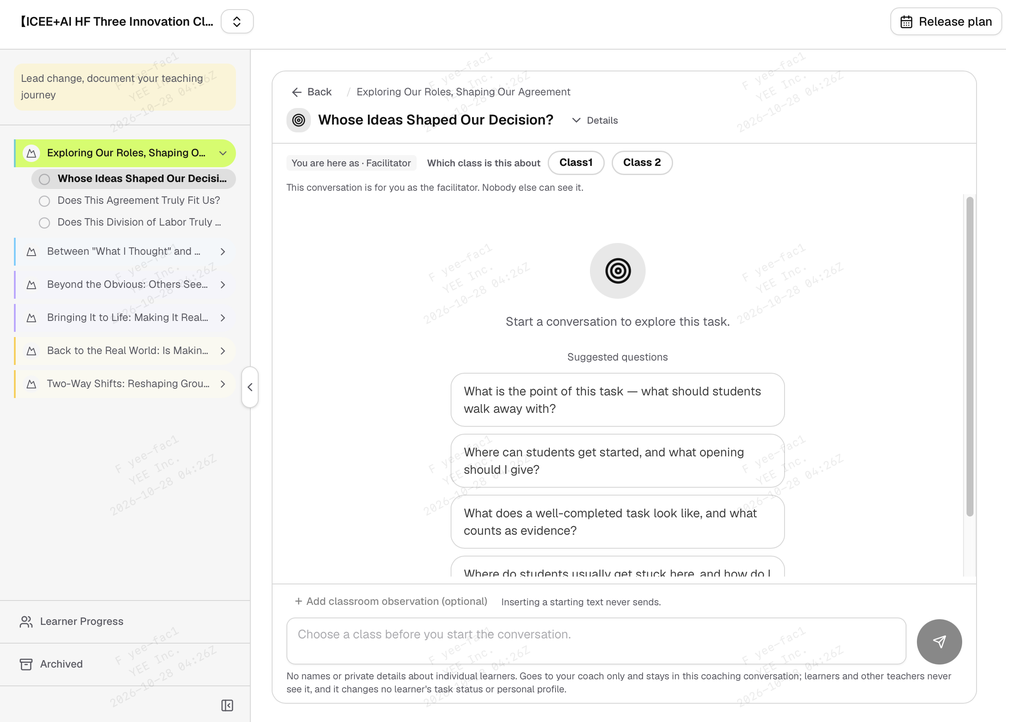Open Does This Agreement Truly Fit Us? task
The height and width of the screenshot is (722, 1013).
click(139, 201)
